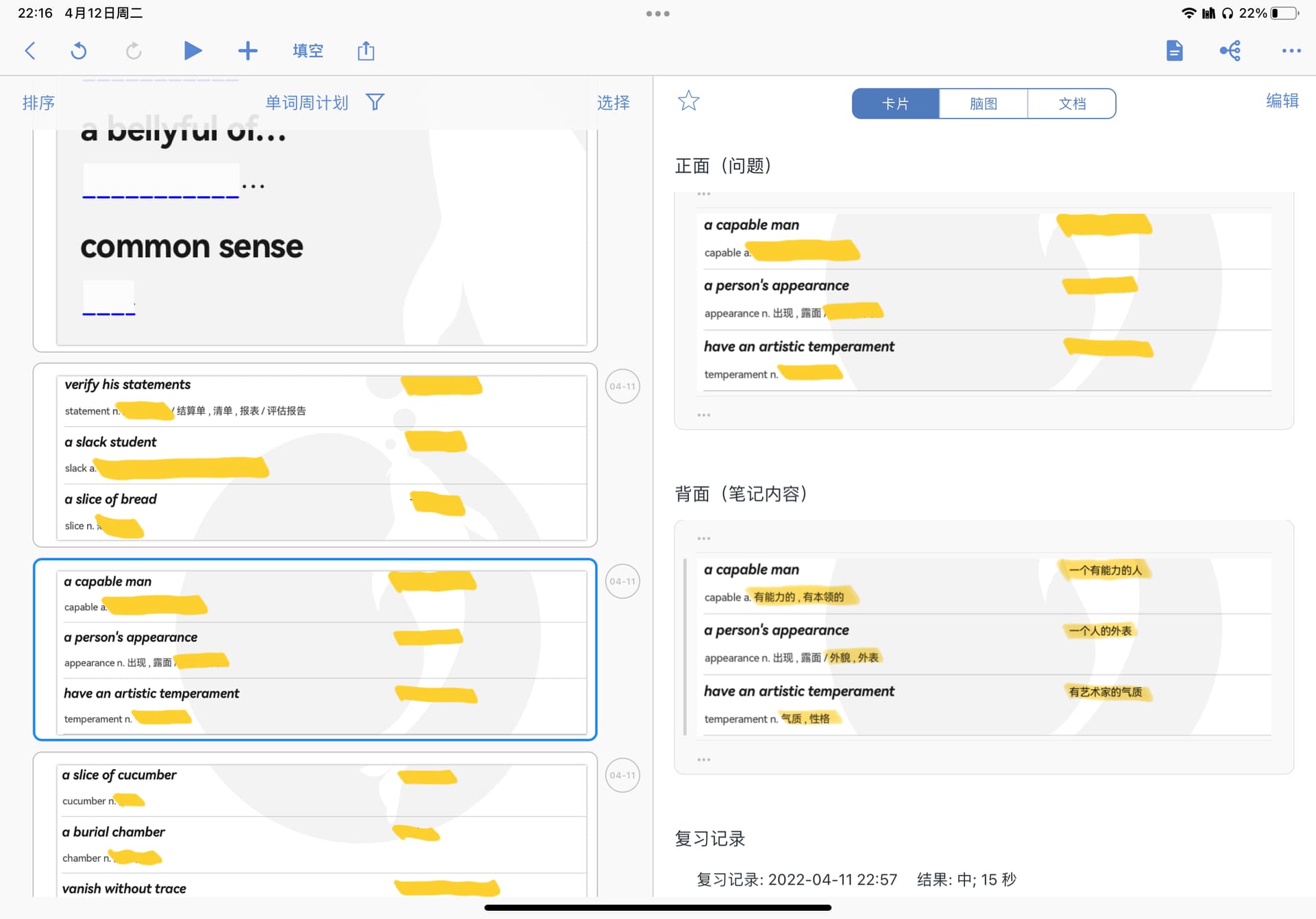Switch to 脑图 tab

(984, 103)
